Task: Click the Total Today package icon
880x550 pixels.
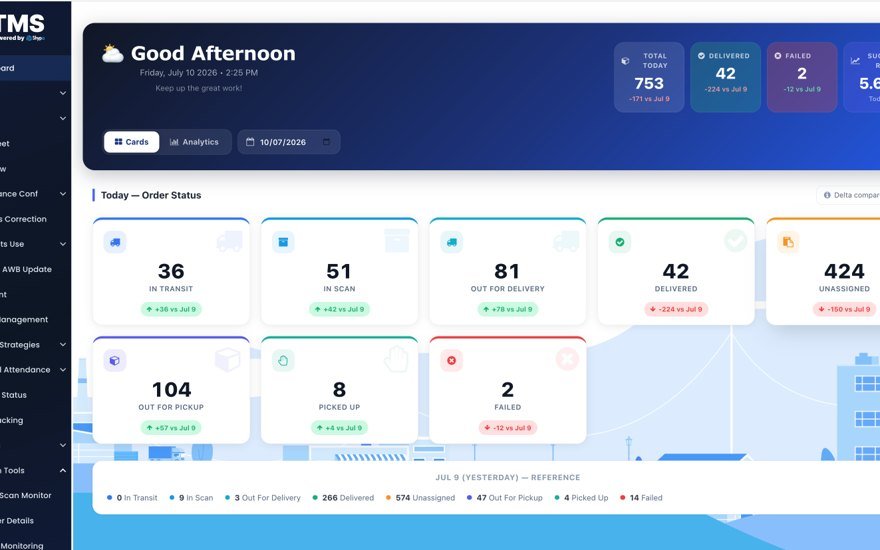Action: coord(625,61)
